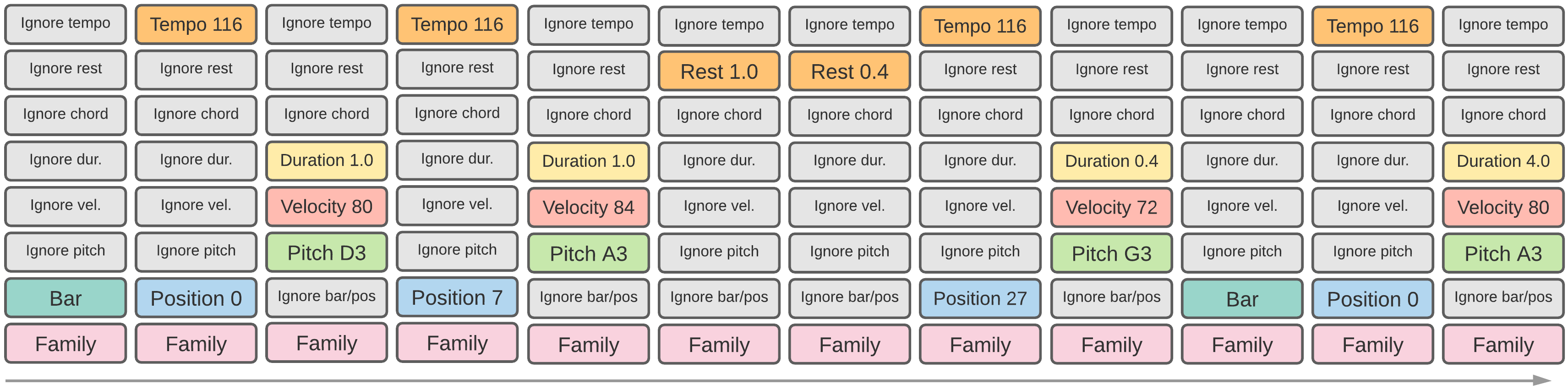
Task: Click Ignore rest box below Rest 0.4's neighbor Tempo 116 above Position 27
Action: (979, 70)
